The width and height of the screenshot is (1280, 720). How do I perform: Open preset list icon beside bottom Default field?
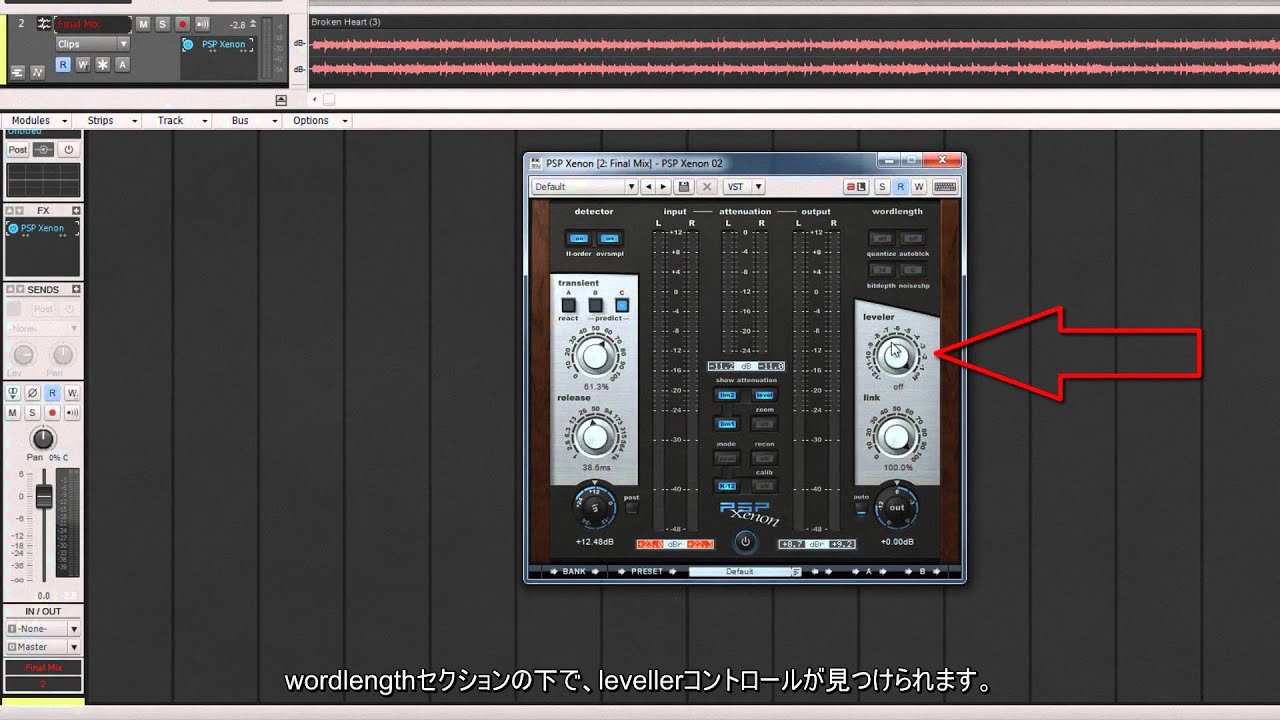coord(797,572)
